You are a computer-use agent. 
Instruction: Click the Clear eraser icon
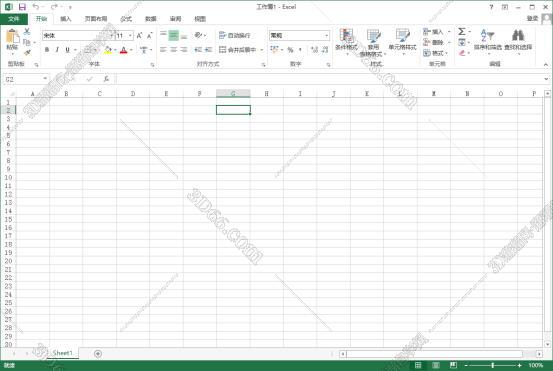click(x=462, y=53)
